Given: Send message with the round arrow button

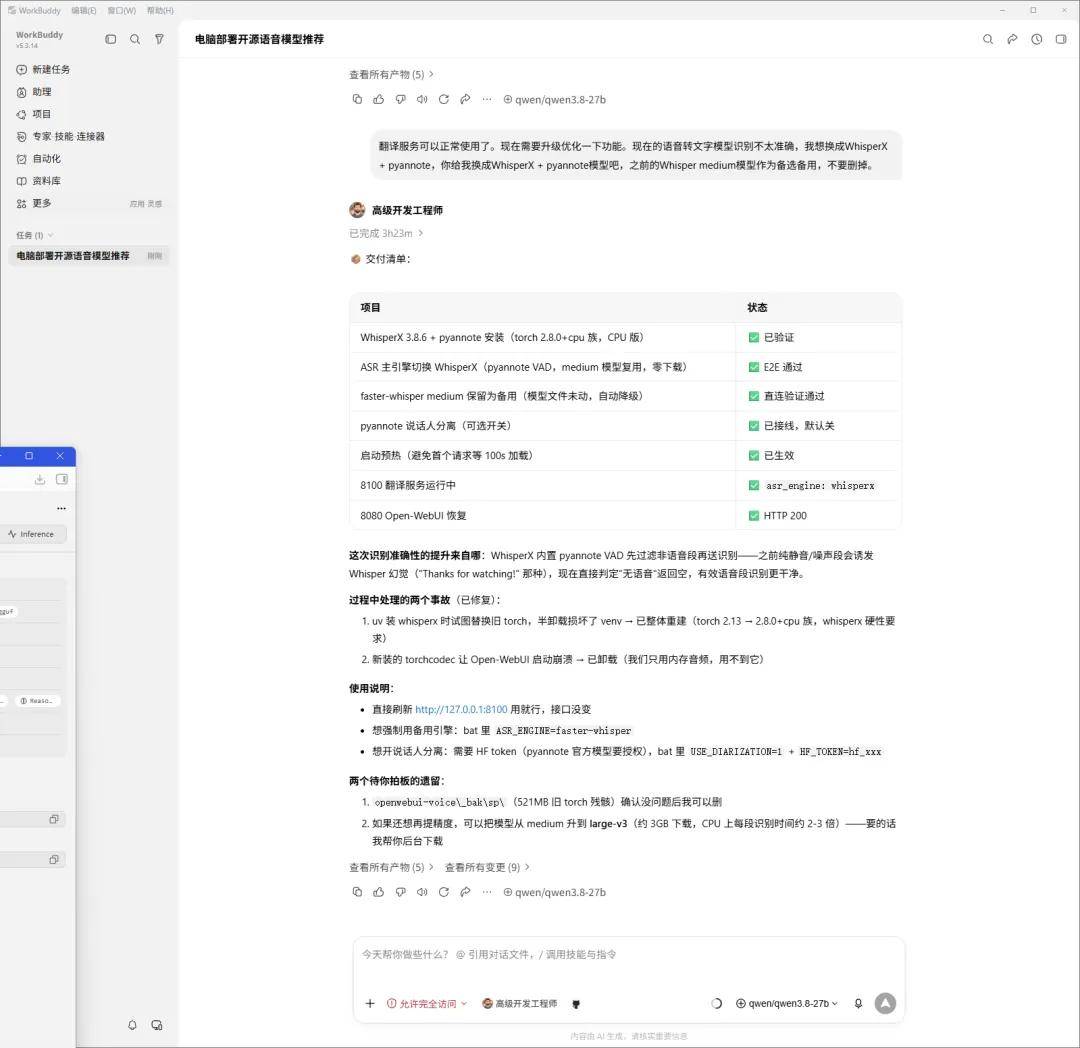Looking at the screenshot, I should pos(885,1003).
